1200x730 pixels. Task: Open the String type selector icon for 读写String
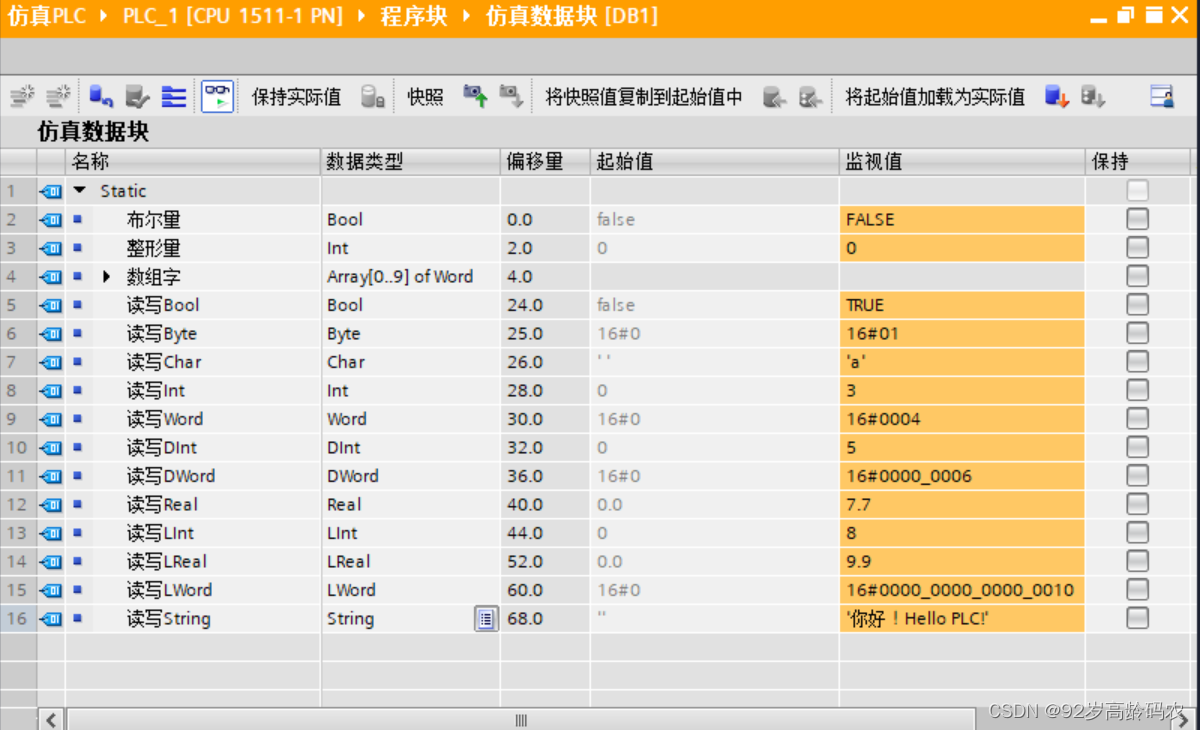tap(486, 619)
